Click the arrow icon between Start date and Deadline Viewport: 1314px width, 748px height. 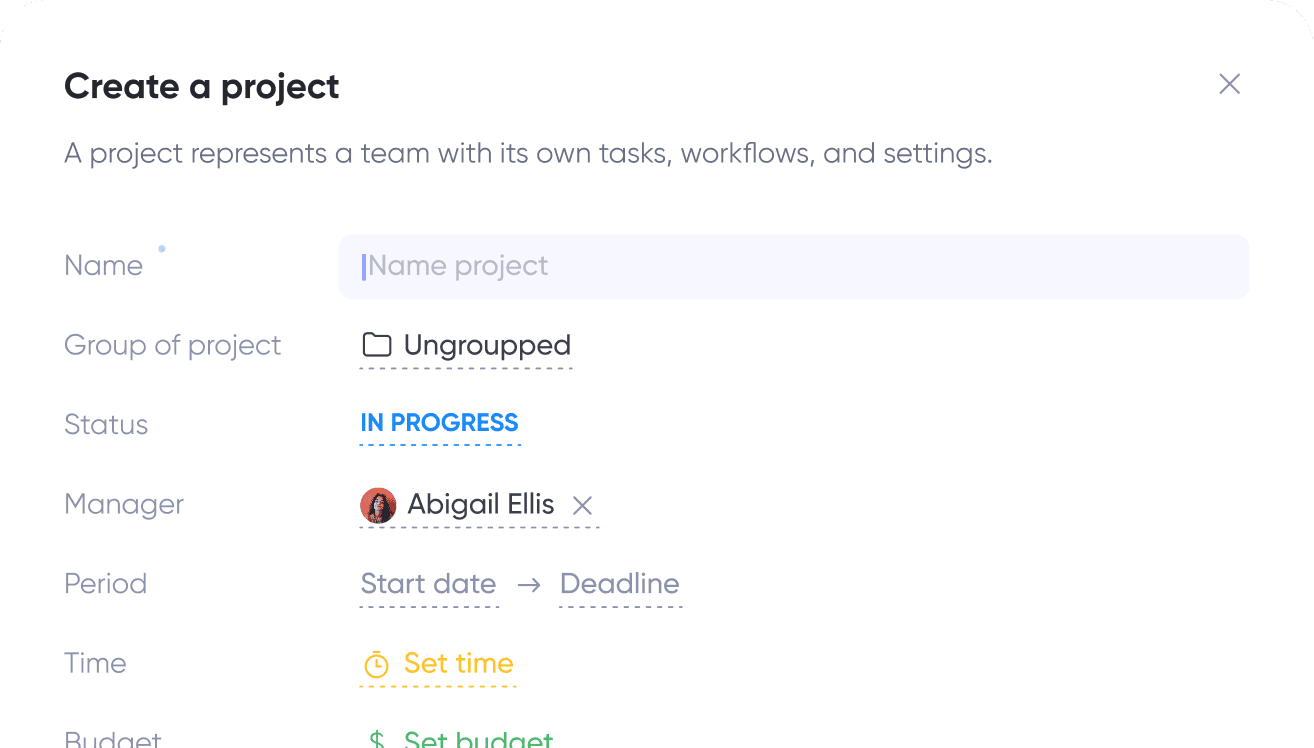click(x=528, y=584)
